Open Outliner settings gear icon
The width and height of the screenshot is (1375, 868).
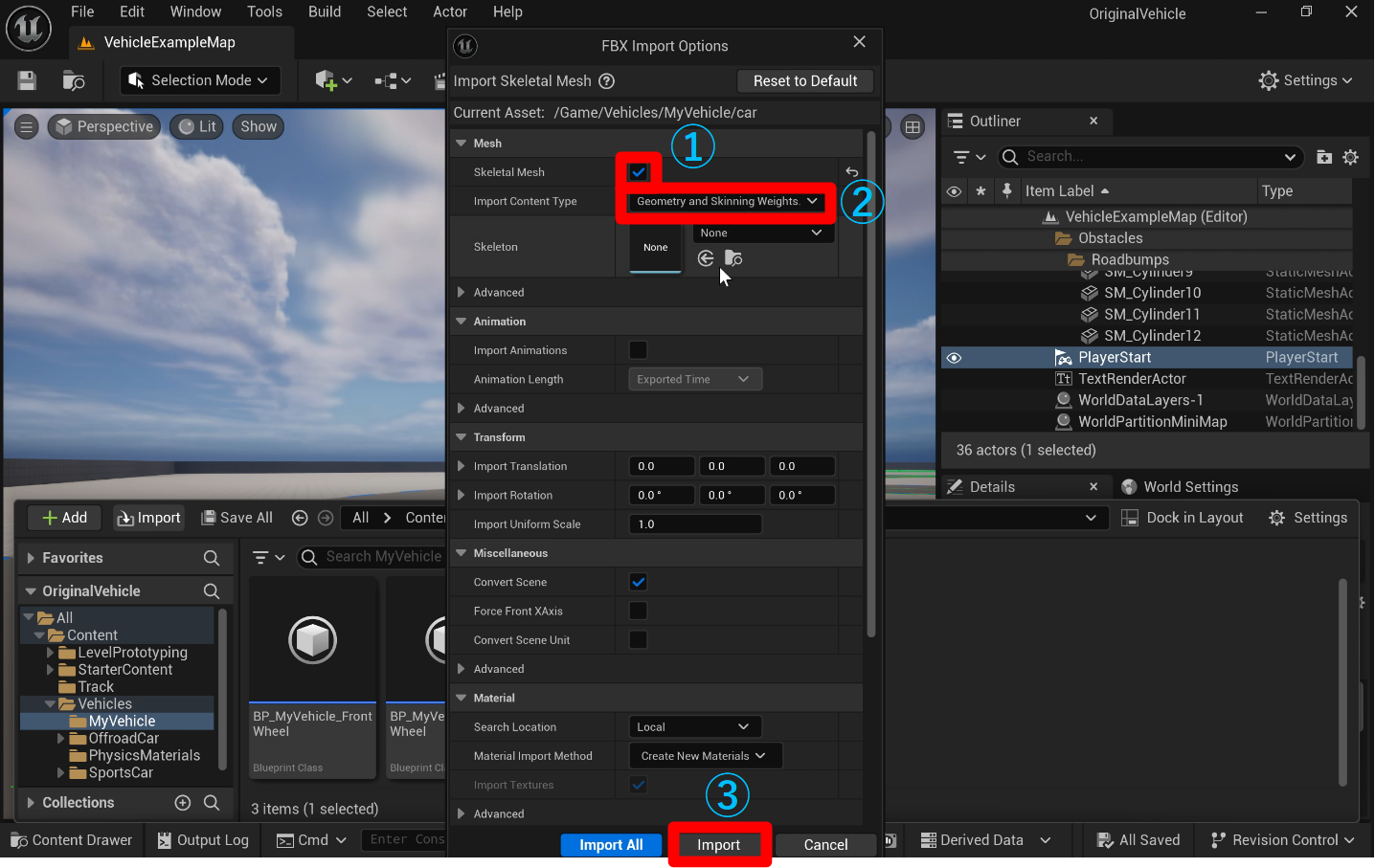tap(1350, 157)
